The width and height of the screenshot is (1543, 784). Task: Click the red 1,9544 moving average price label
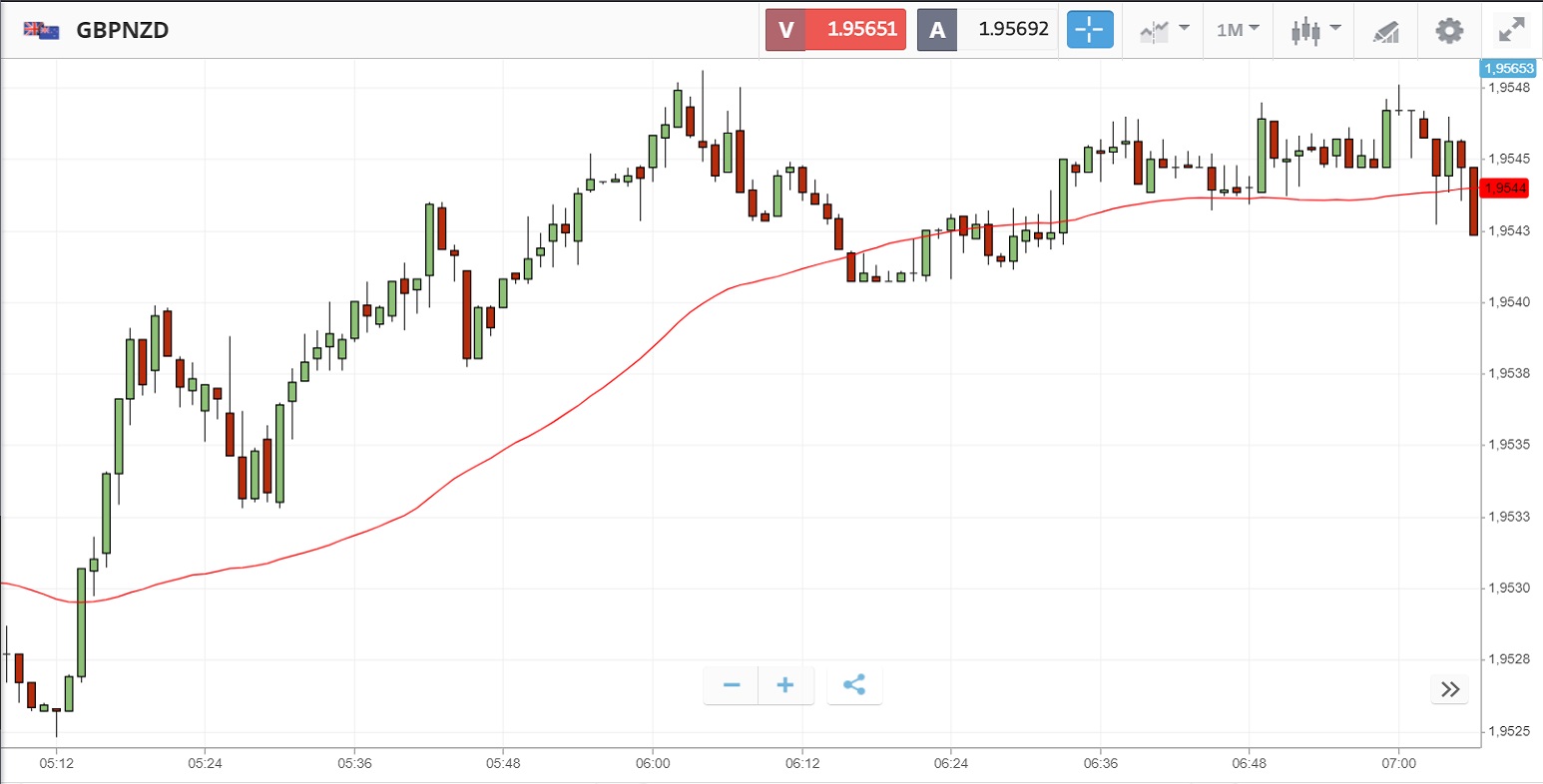click(x=1505, y=189)
